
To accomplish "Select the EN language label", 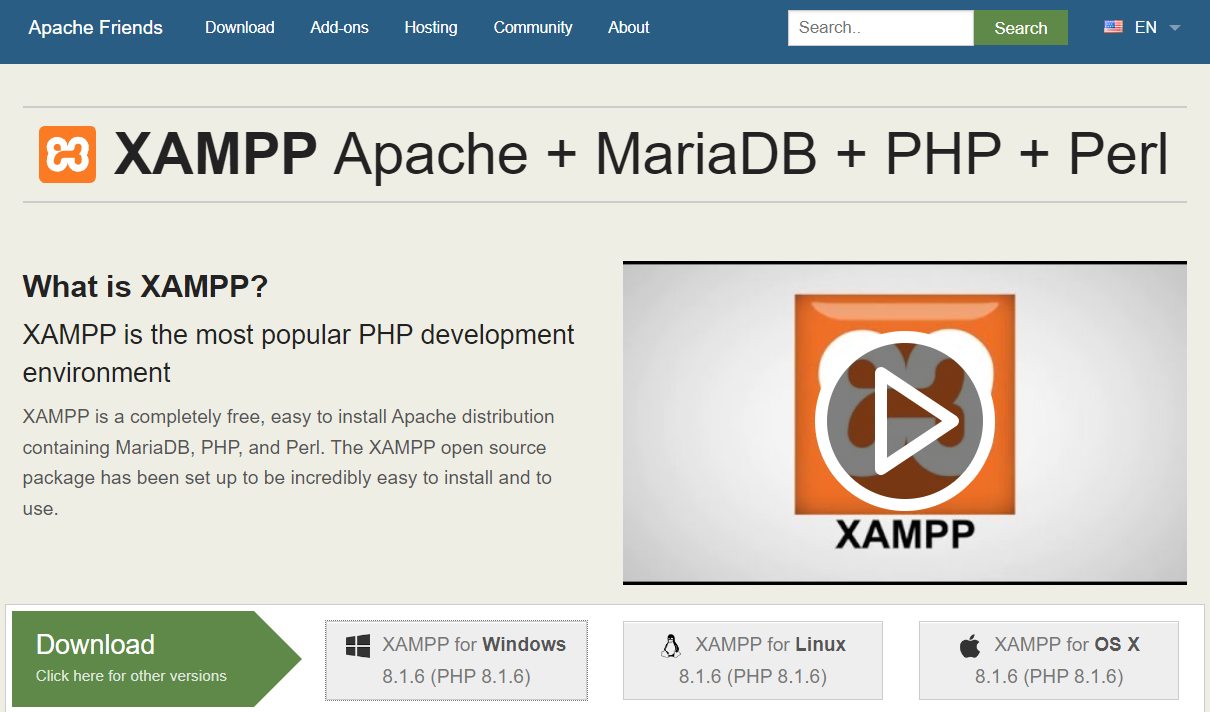I will tap(1146, 28).
